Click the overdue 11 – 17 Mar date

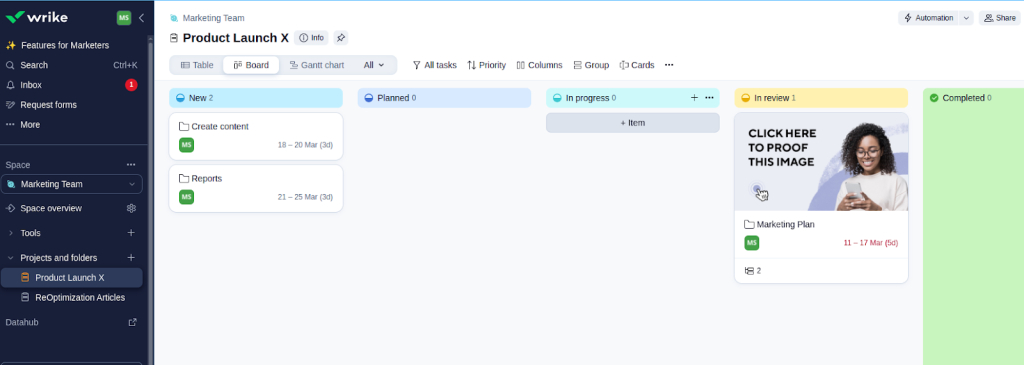click(871, 243)
